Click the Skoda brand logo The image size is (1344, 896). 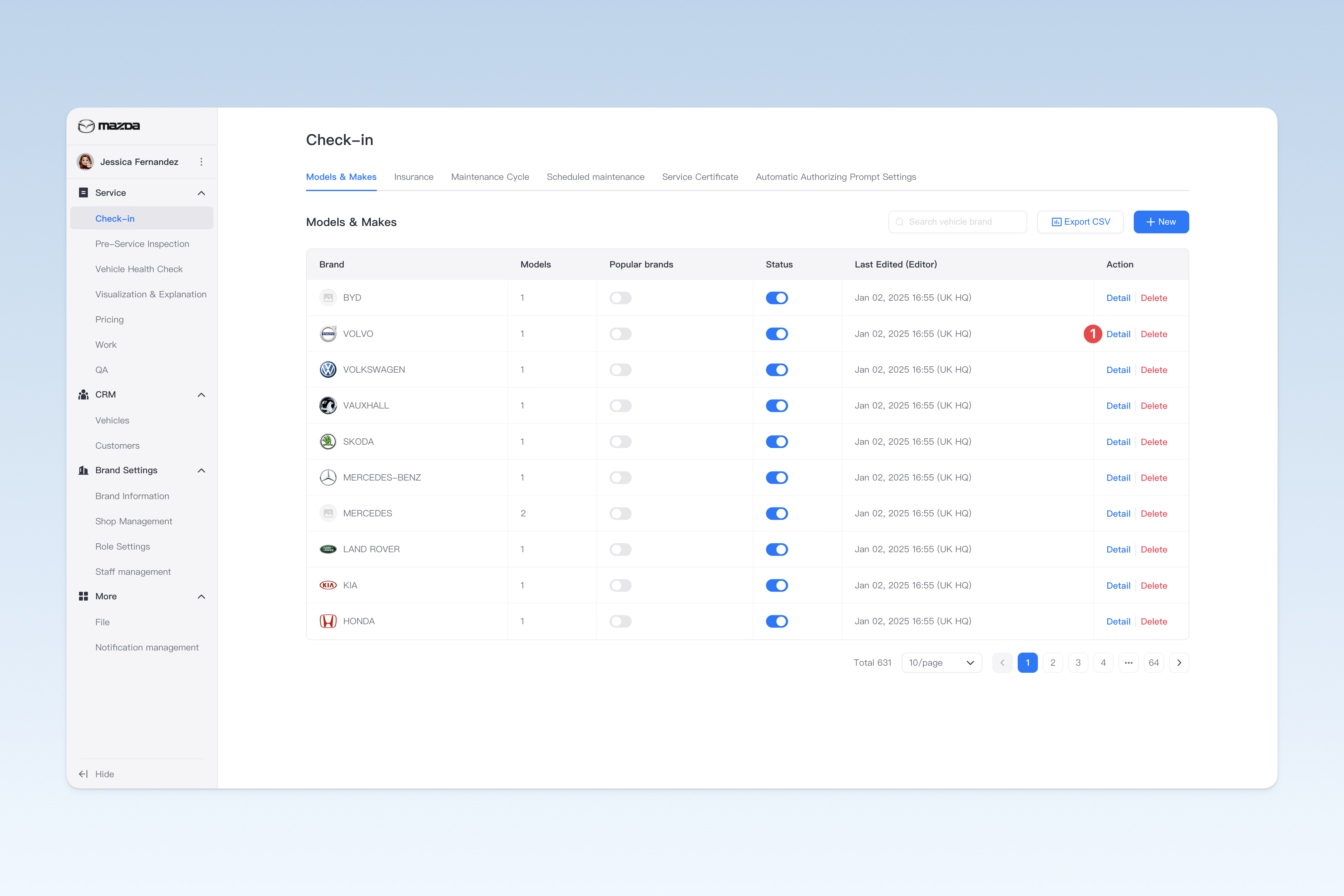coord(328,442)
